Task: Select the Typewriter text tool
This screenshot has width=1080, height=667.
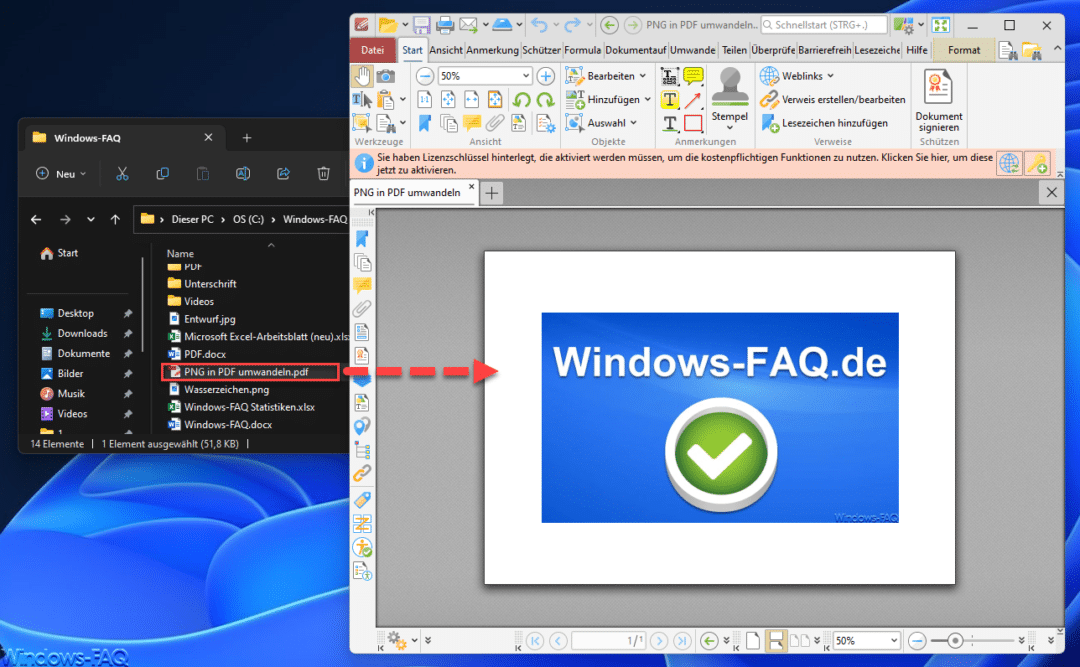Action: (x=669, y=76)
